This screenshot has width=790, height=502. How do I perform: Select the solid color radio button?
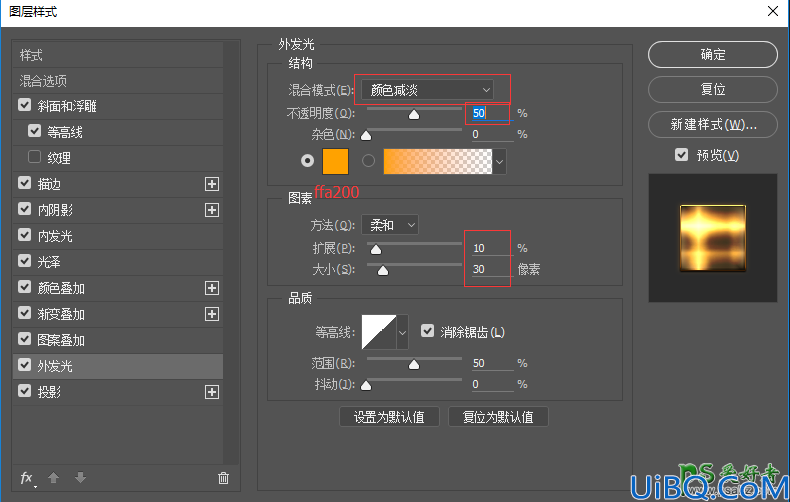pyautogui.click(x=307, y=161)
